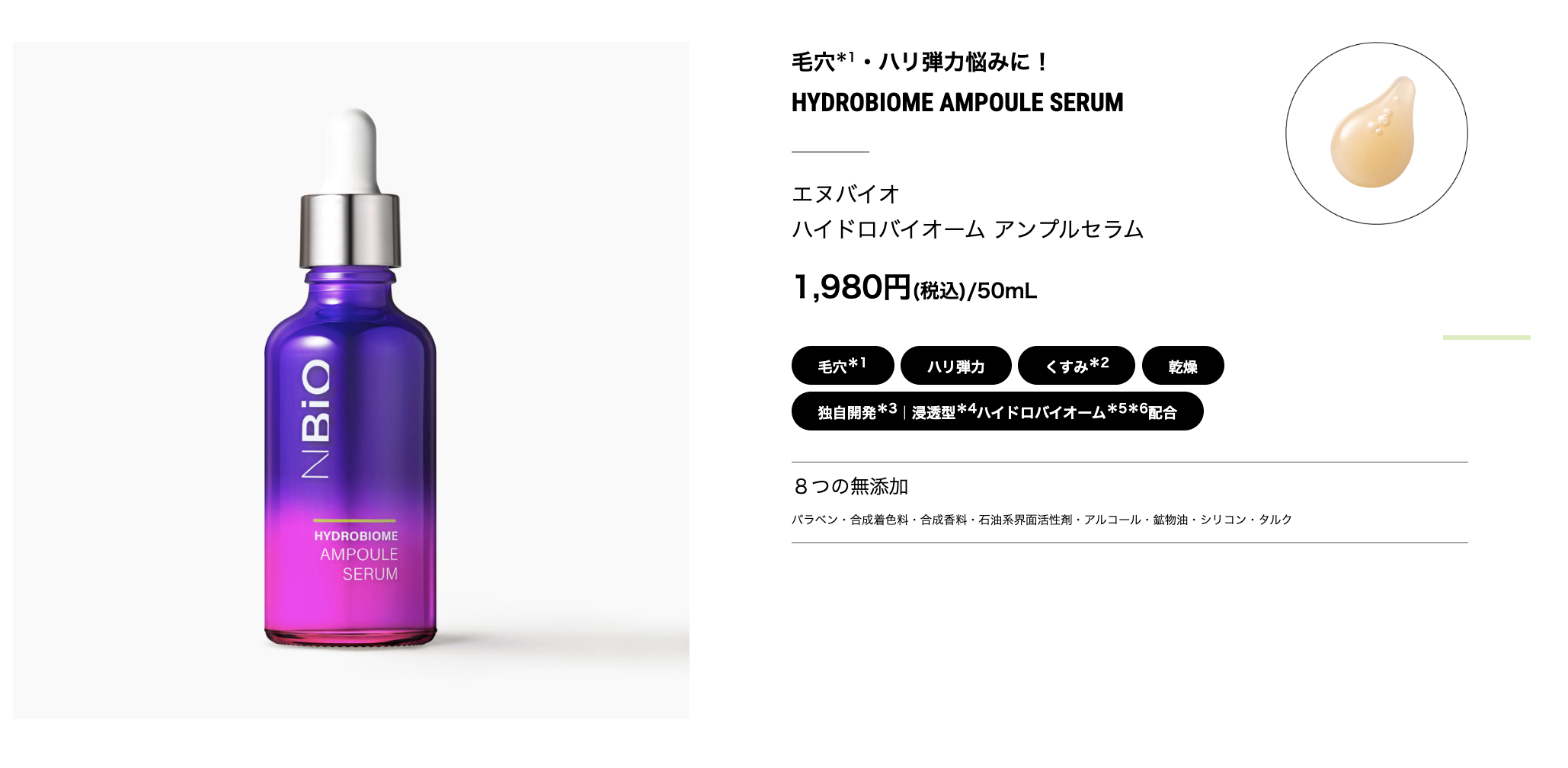Viewport: 1568px width, 768px height.
Task: Click the silver collar of the dropper
Action: 350,231
